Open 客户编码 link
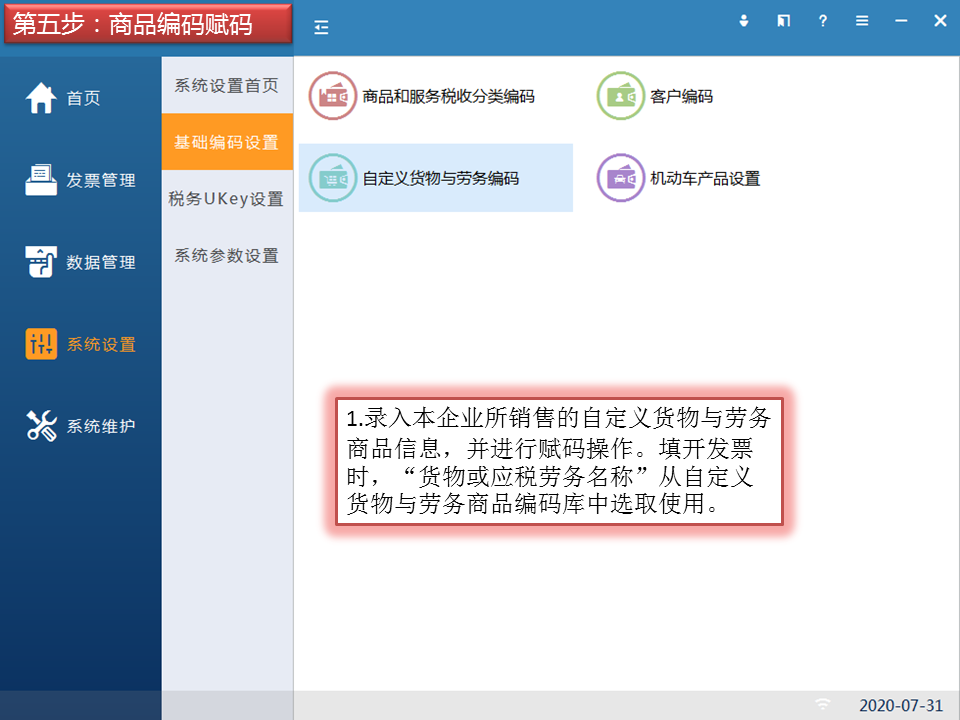The width and height of the screenshot is (960, 720). pyautogui.click(x=681, y=97)
